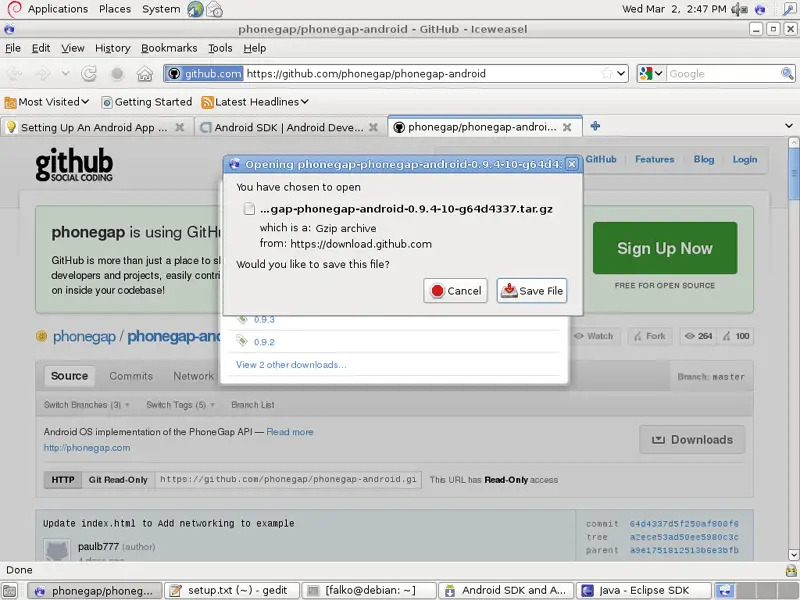Open the Tools menu

(220, 48)
